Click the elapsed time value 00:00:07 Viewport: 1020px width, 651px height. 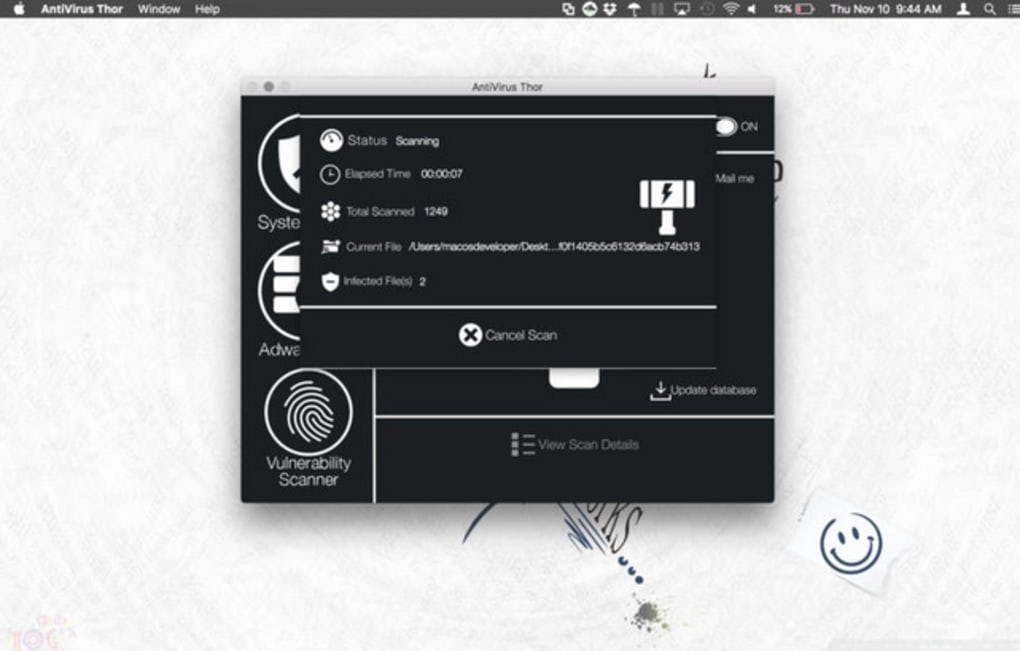point(442,174)
